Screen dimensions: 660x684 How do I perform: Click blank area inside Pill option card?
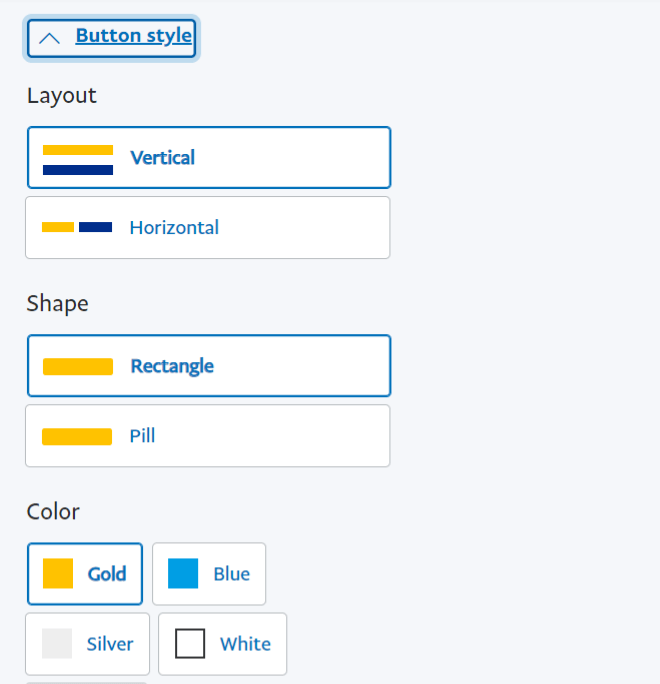click(270, 436)
